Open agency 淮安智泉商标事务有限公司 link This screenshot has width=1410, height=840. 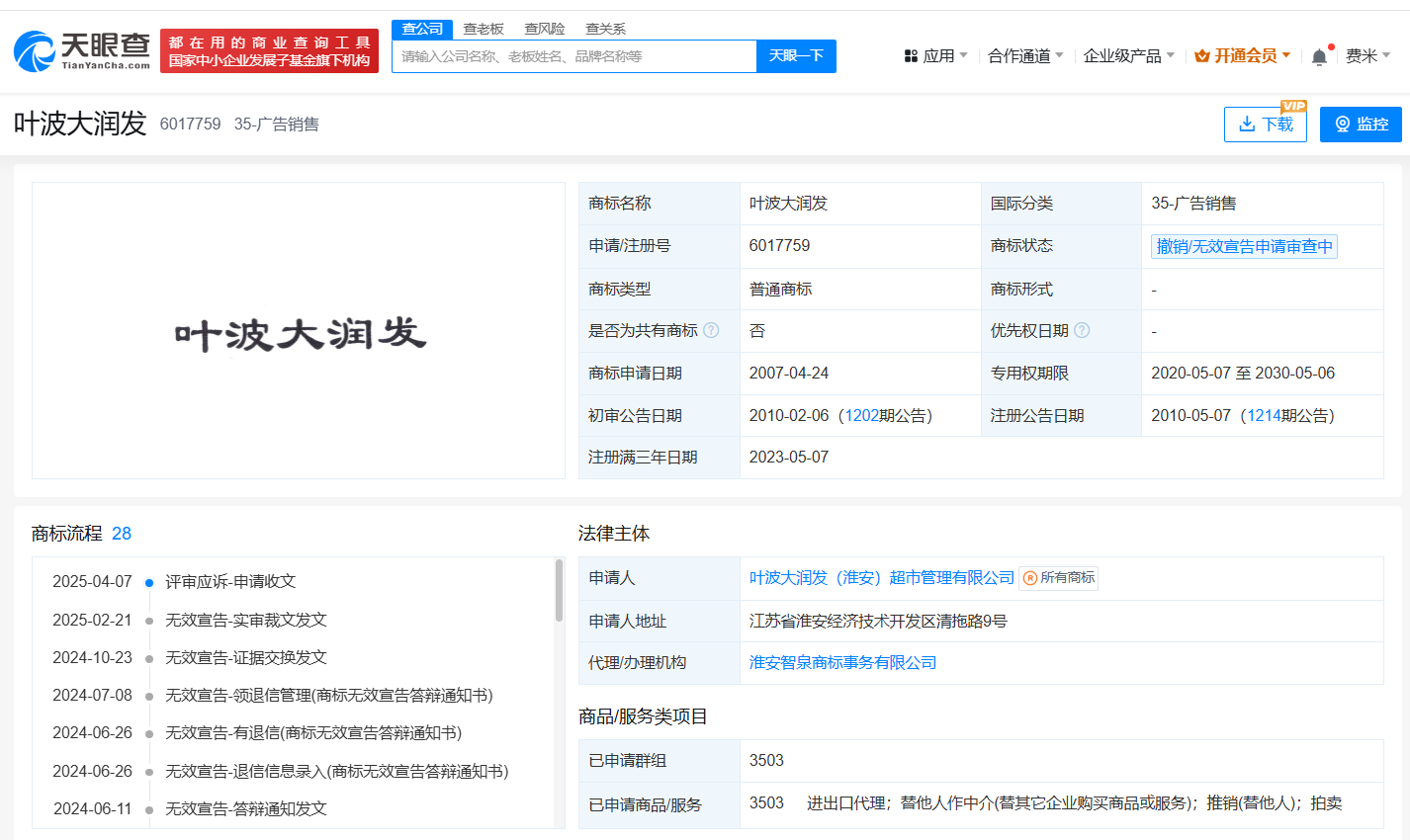pyautogui.click(x=842, y=663)
